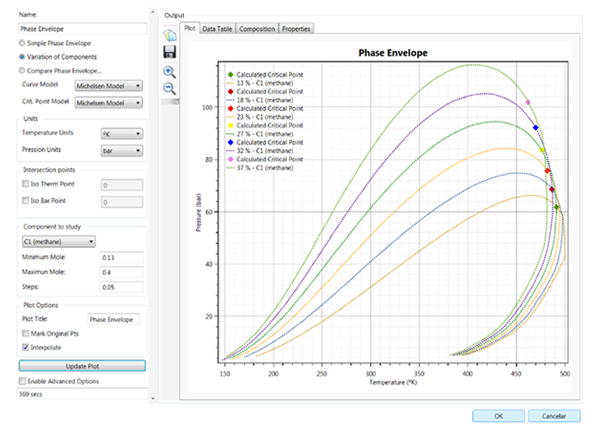Go to the Properties tab

click(296, 29)
